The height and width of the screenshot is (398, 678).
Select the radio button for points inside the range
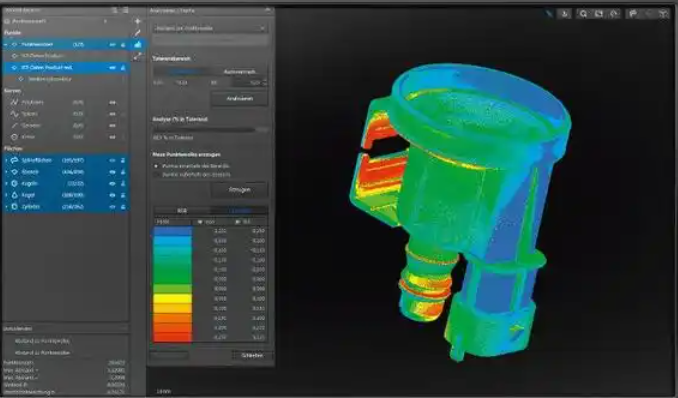pyautogui.click(x=156, y=166)
